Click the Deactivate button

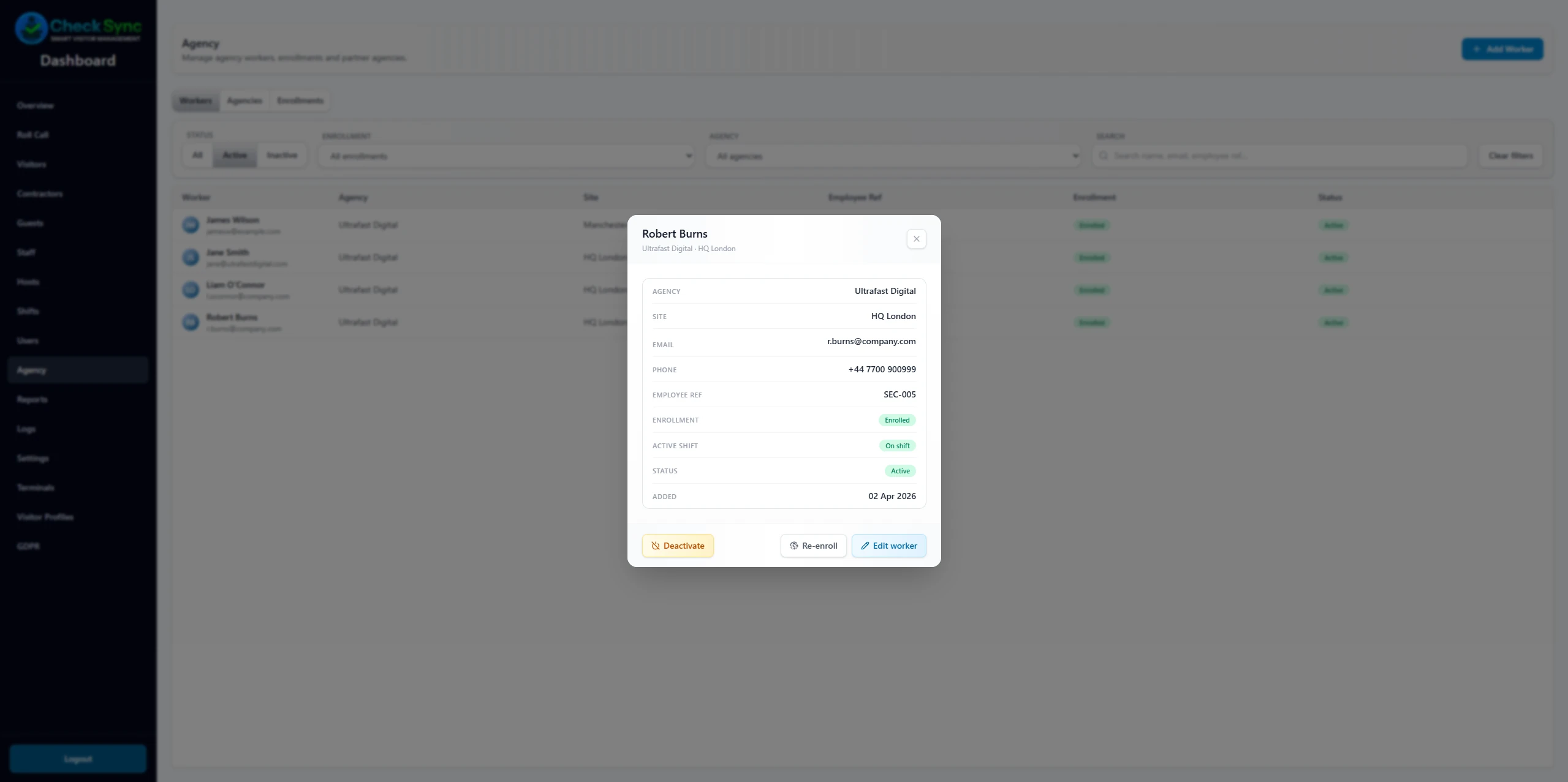[678, 546]
